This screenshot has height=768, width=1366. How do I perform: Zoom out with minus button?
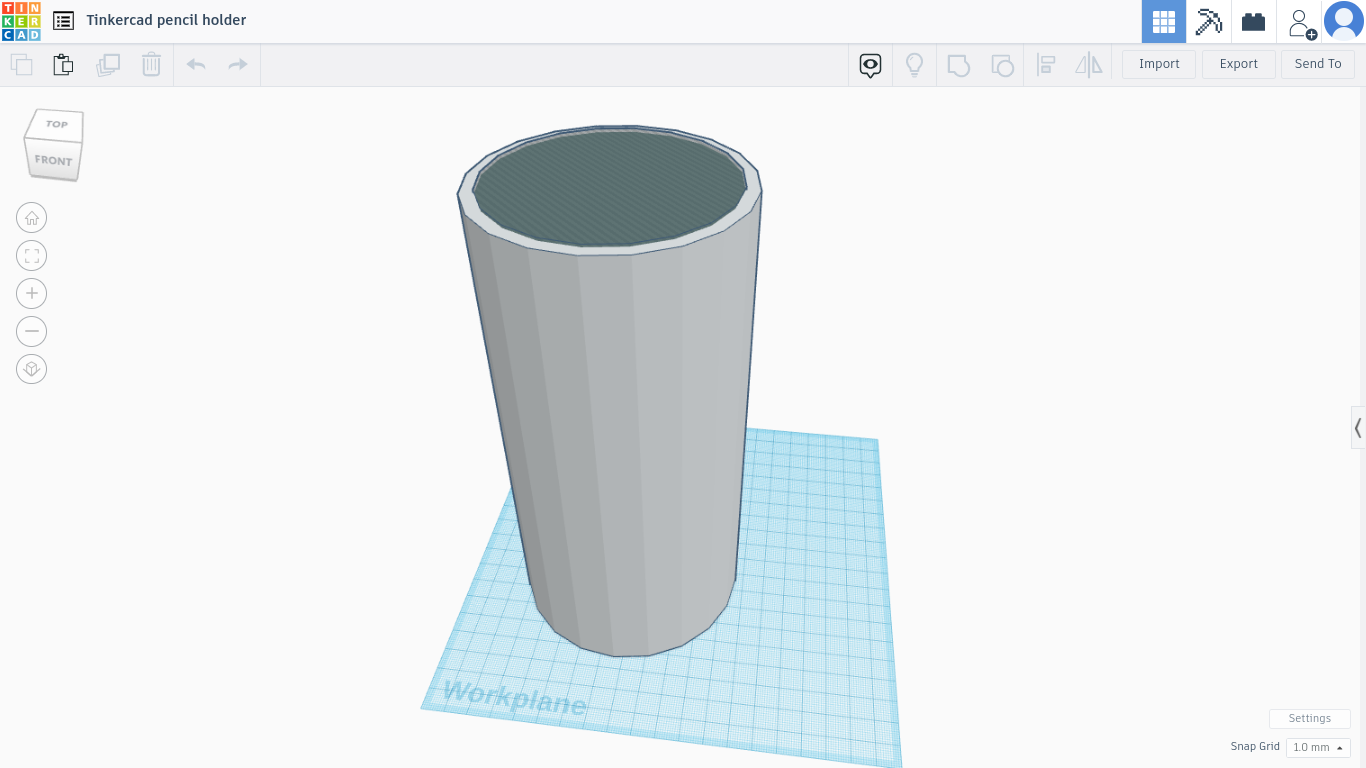(x=32, y=331)
